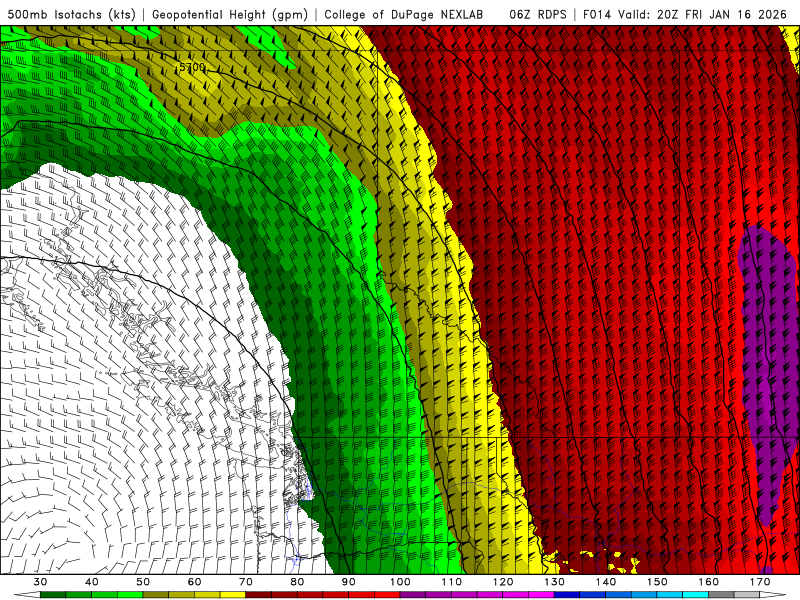800x600 pixels.
Task: Click the color bar label "60"
Action: [x=194, y=582]
